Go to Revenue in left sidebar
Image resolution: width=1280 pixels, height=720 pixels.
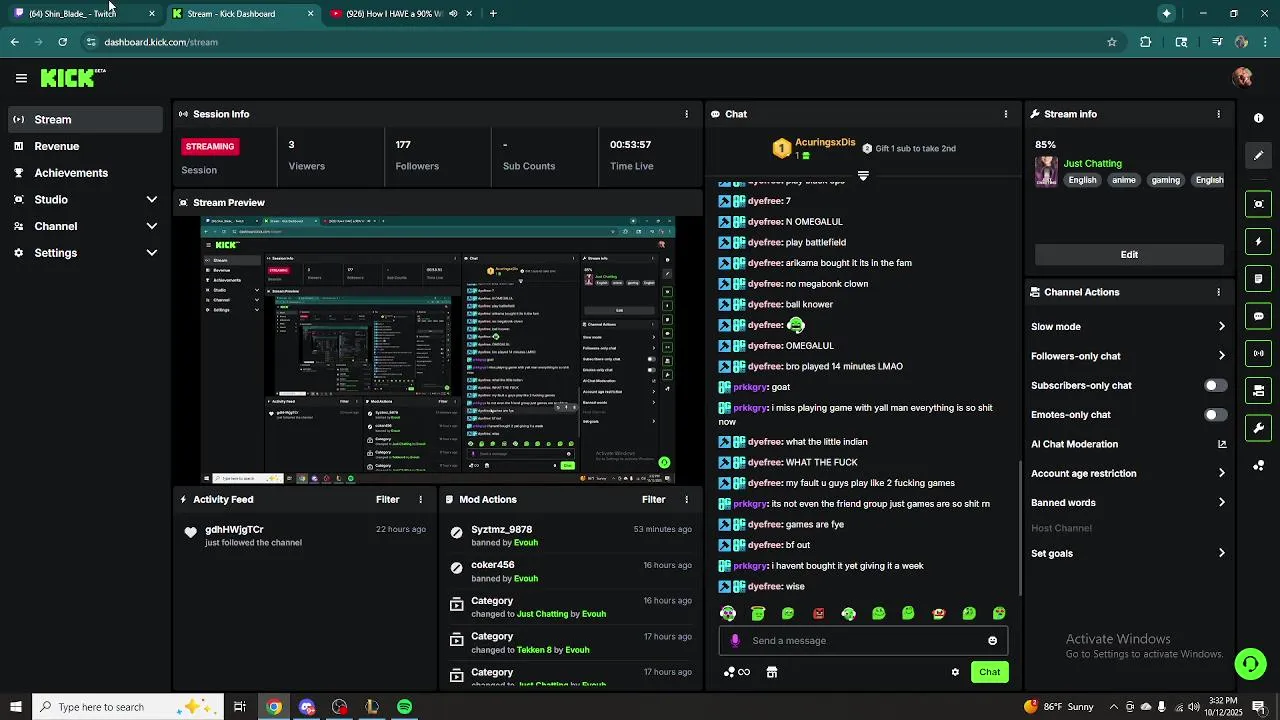(x=85, y=146)
